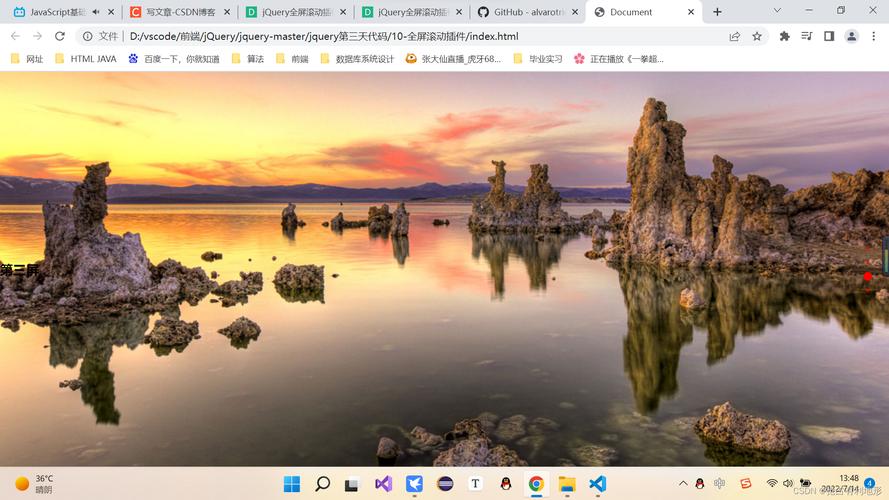Switch to the JavaScript基础 tab
Screen dimensions: 889x500
(57, 12)
